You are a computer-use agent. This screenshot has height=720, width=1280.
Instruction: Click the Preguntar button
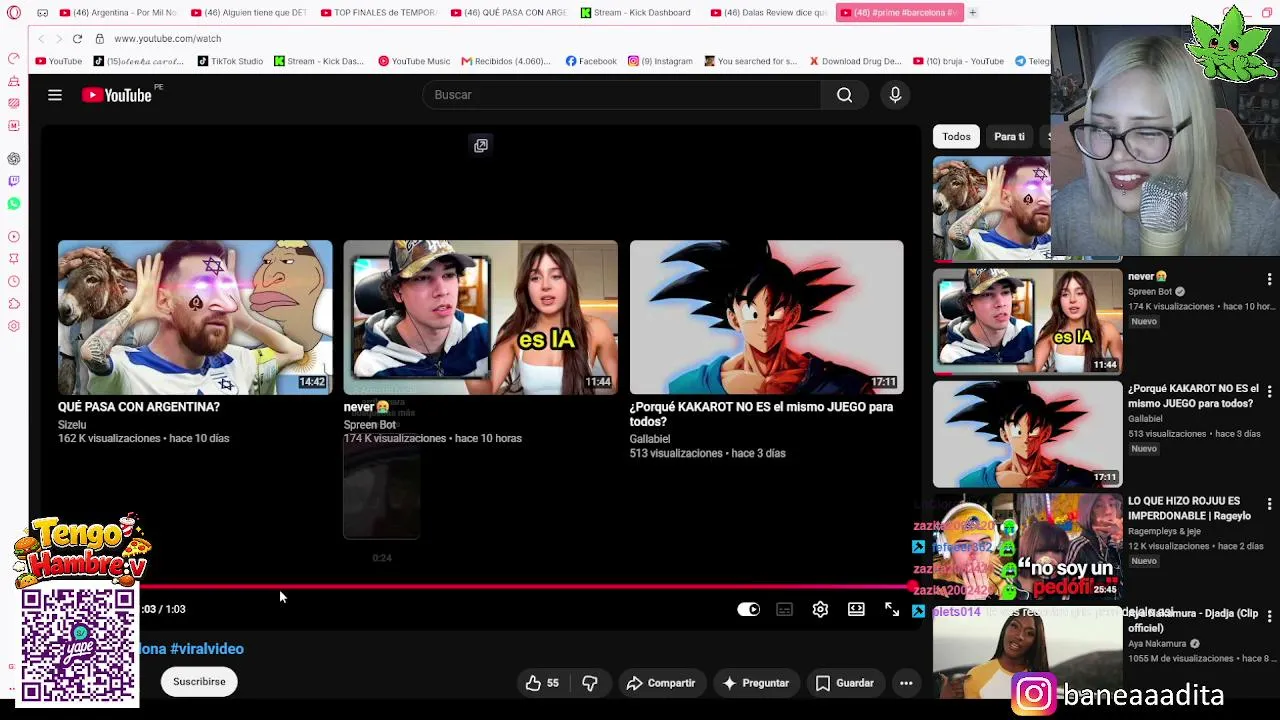pos(756,683)
